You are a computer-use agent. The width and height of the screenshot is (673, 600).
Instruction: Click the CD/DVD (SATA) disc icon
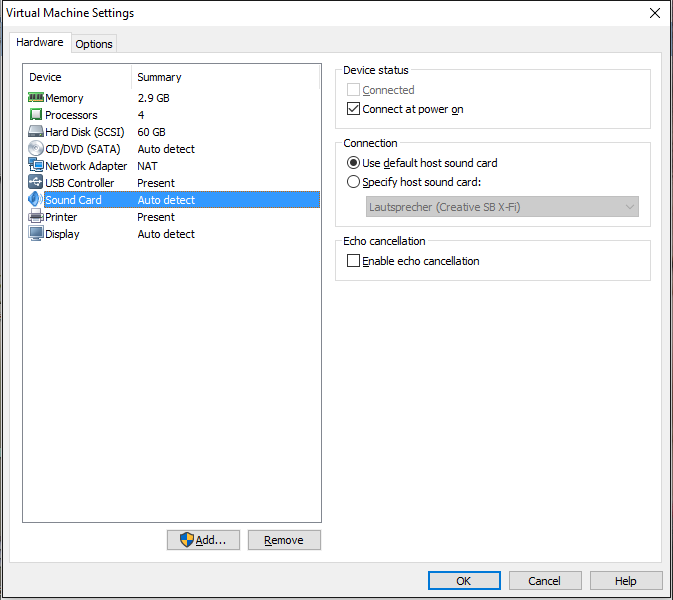(36, 148)
